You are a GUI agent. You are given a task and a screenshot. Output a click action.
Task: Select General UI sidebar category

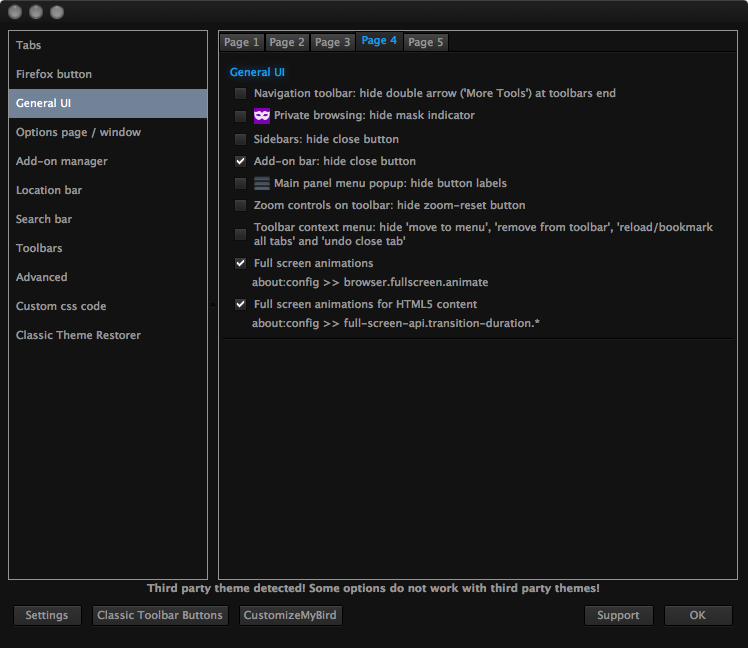coord(108,104)
